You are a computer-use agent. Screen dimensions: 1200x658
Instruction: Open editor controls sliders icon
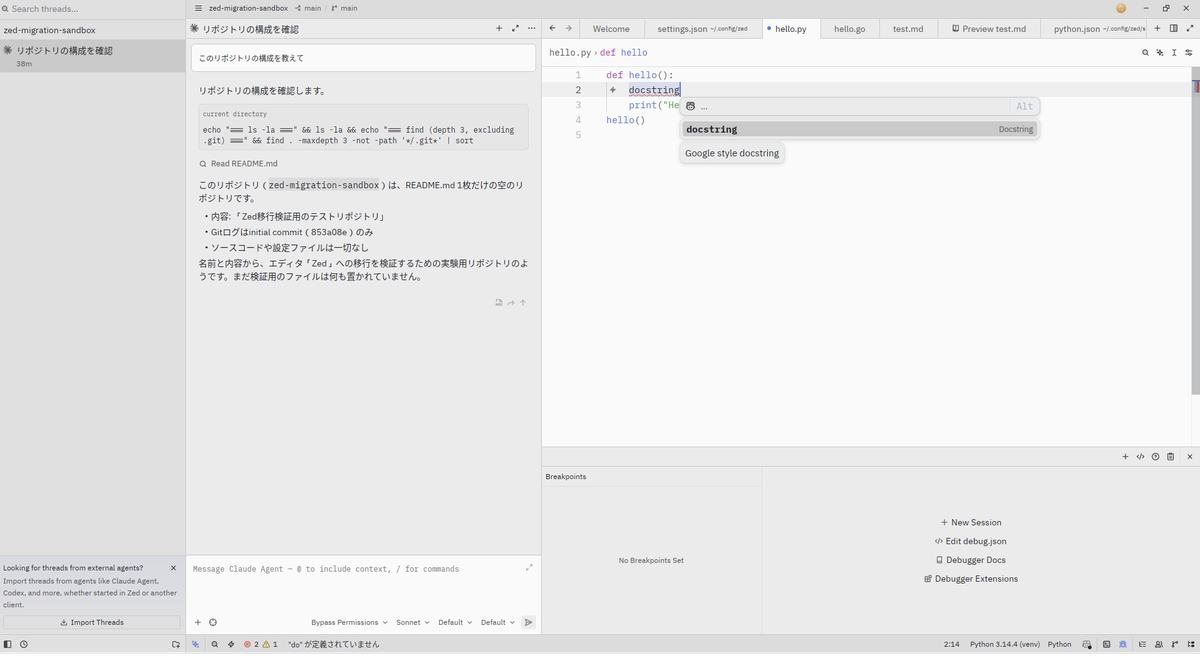(x=1189, y=52)
